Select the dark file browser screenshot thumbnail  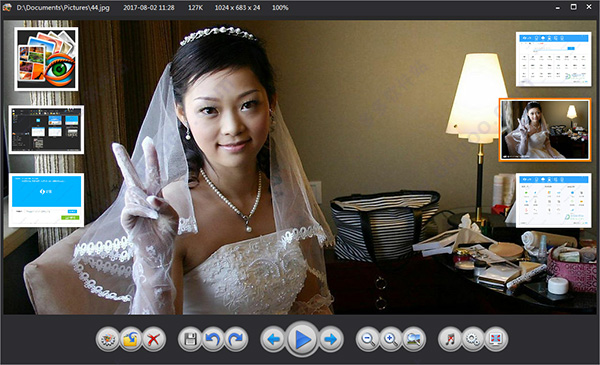tap(46, 130)
